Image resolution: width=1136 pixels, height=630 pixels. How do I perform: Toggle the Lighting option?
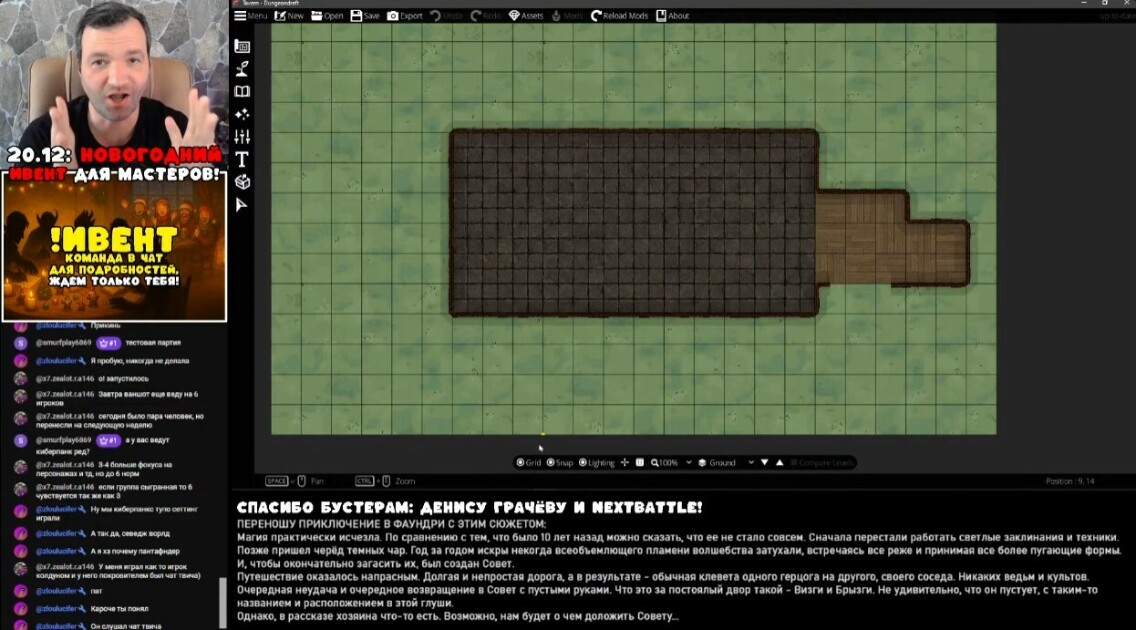pyautogui.click(x=596, y=463)
